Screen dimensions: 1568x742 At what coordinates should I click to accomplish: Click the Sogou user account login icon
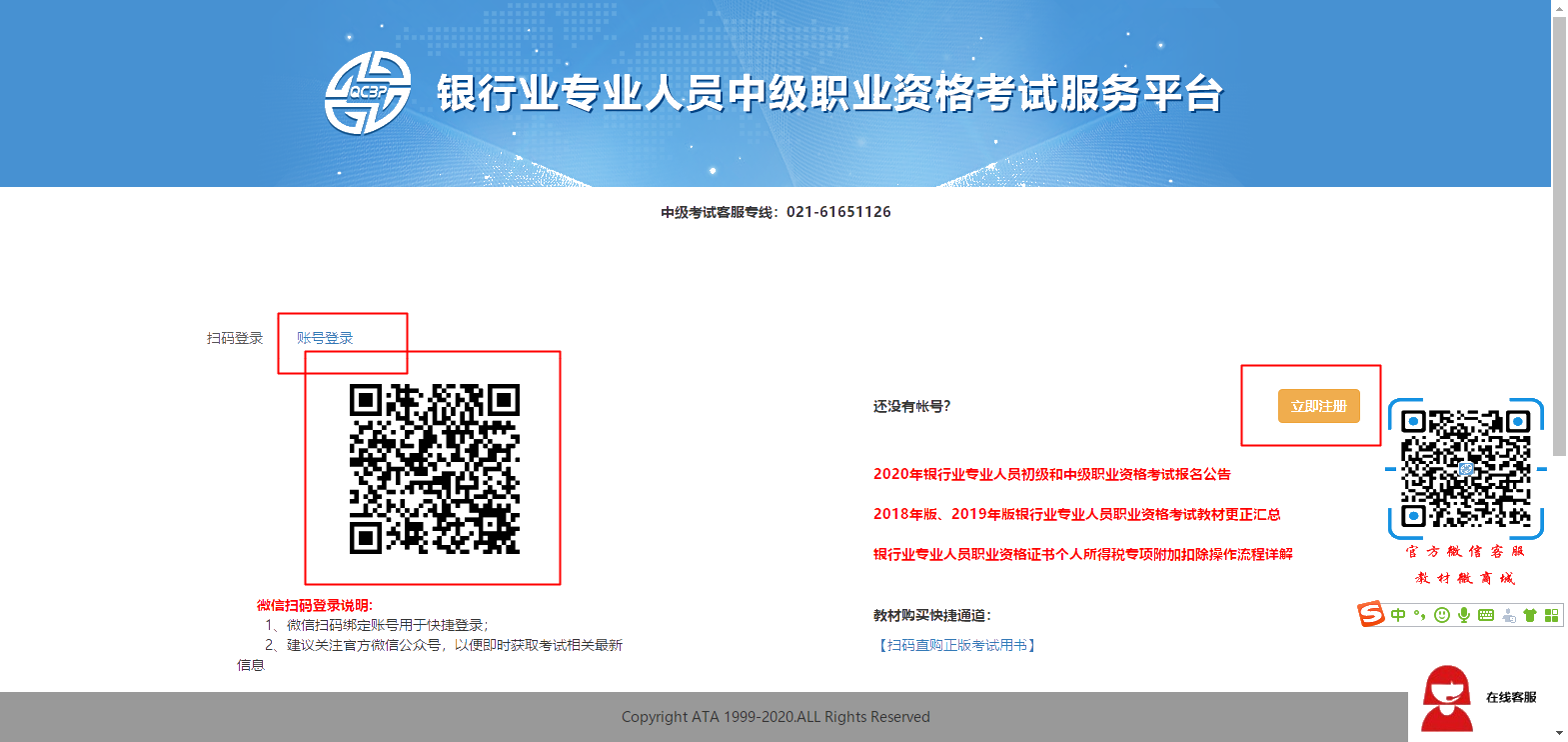[1508, 615]
